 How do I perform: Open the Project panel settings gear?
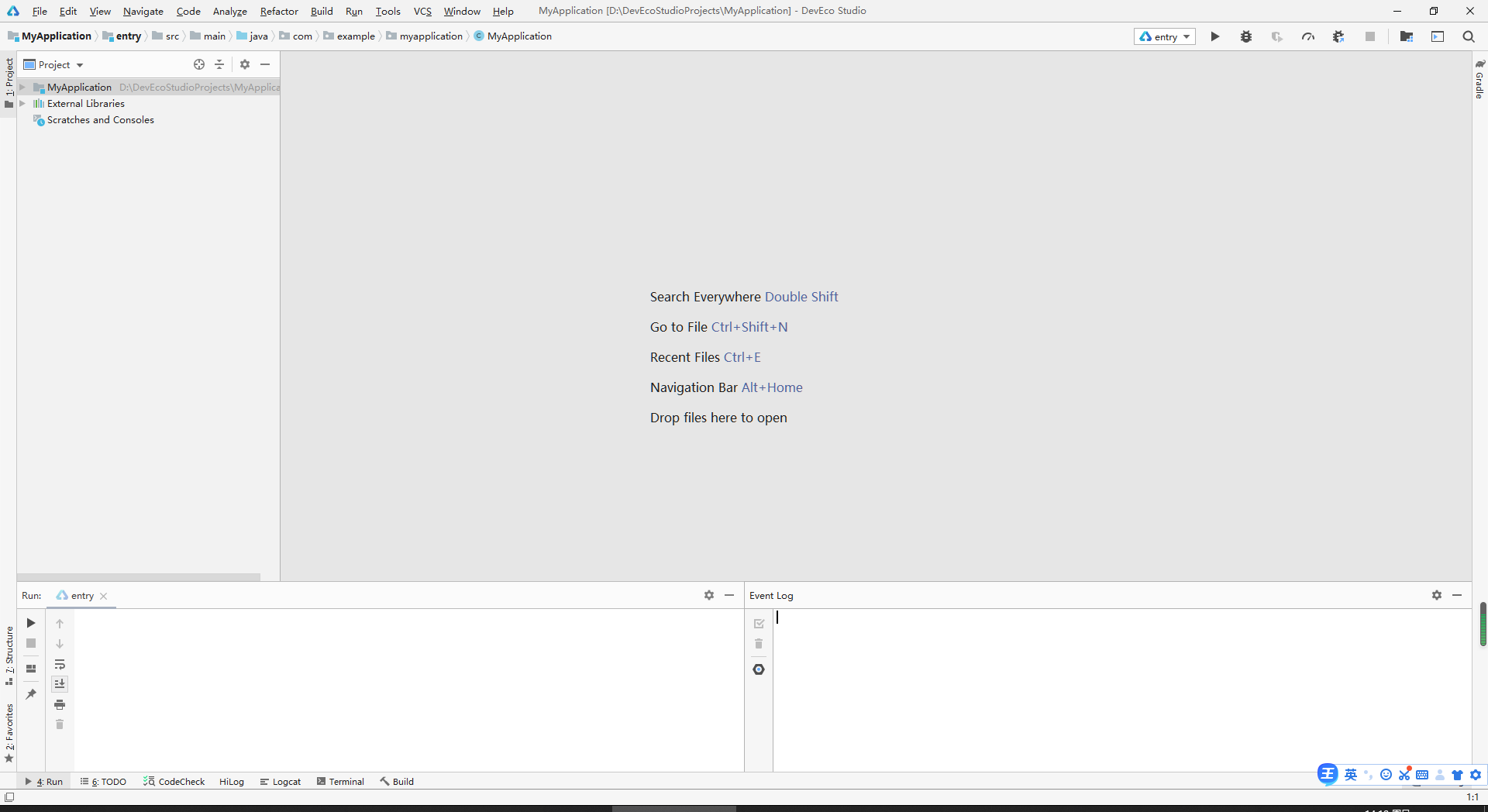coord(245,64)
